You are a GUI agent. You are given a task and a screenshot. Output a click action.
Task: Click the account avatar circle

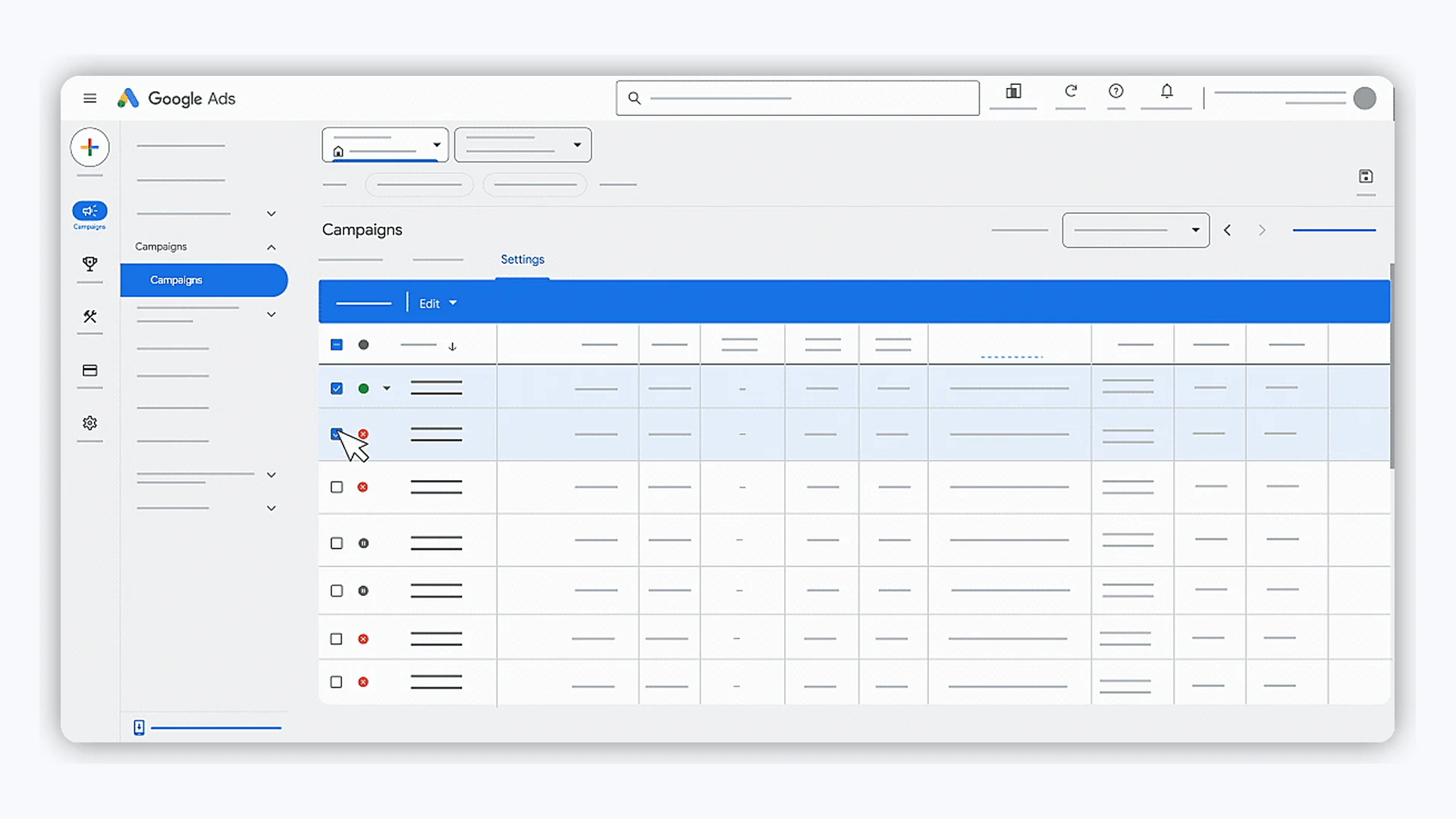point(1364,99)
